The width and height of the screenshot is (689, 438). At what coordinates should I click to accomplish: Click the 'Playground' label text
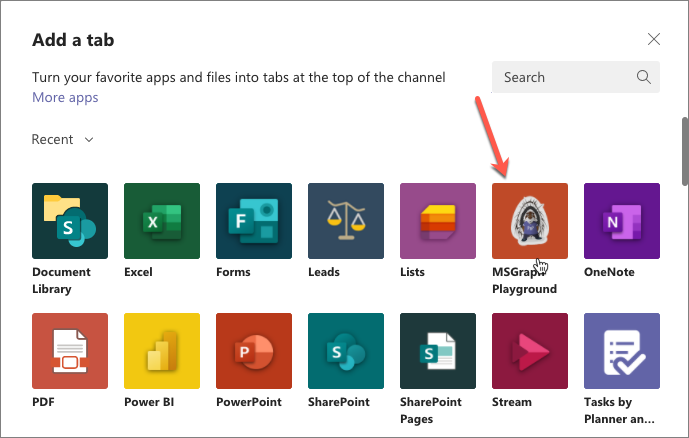pos(524,289)
